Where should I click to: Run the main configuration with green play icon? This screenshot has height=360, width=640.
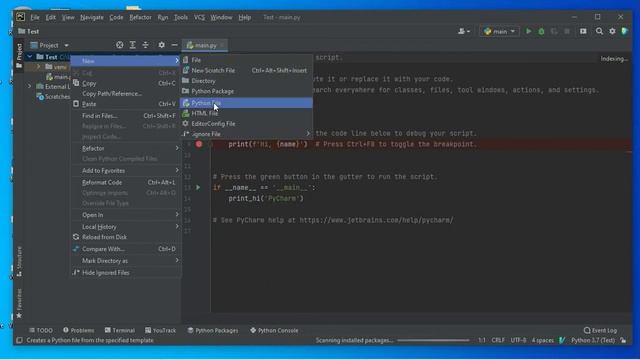(528, 31)
